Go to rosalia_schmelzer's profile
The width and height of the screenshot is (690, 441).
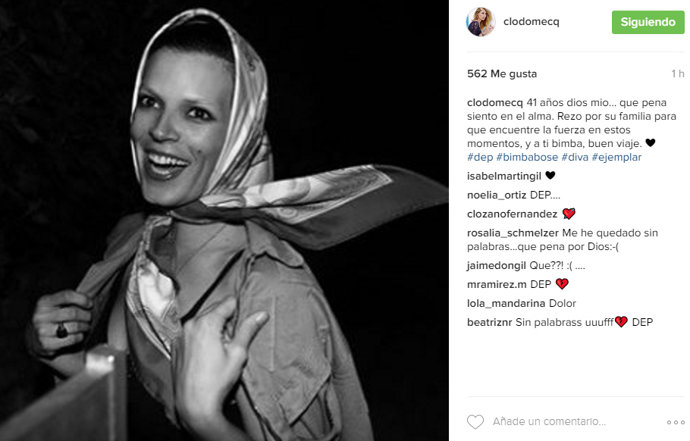[x=513, y=233]
